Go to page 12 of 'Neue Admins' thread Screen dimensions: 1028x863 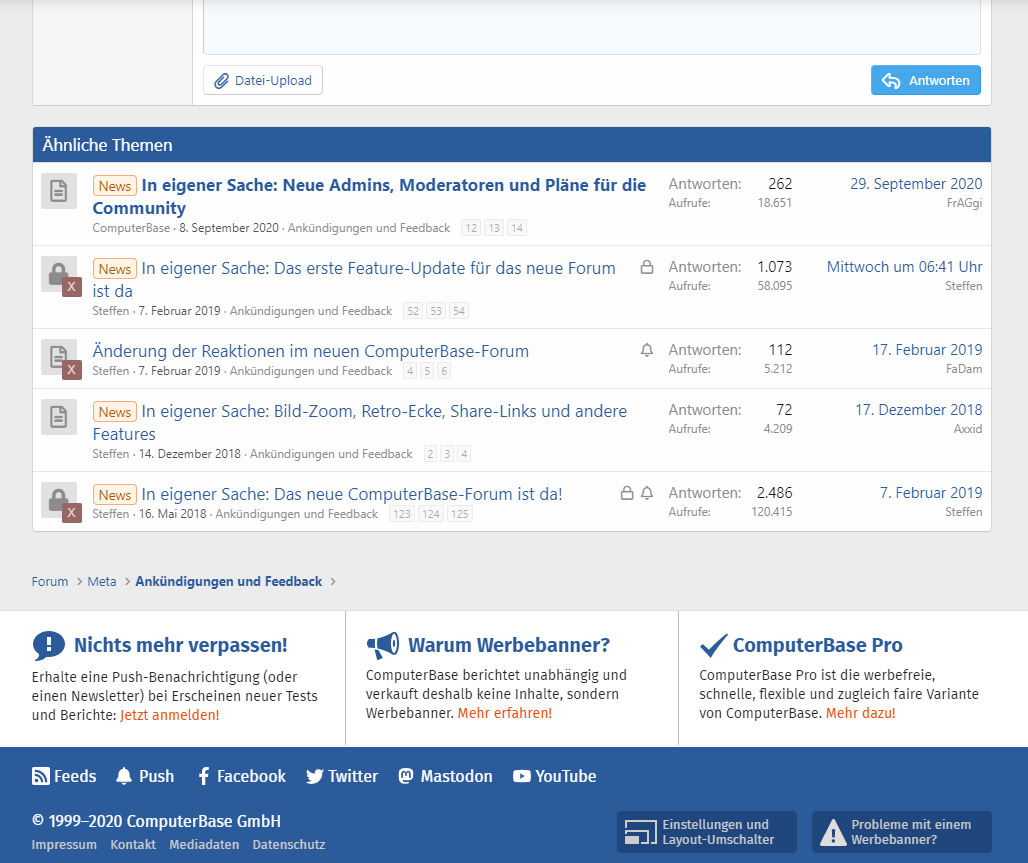pos(471,228)
